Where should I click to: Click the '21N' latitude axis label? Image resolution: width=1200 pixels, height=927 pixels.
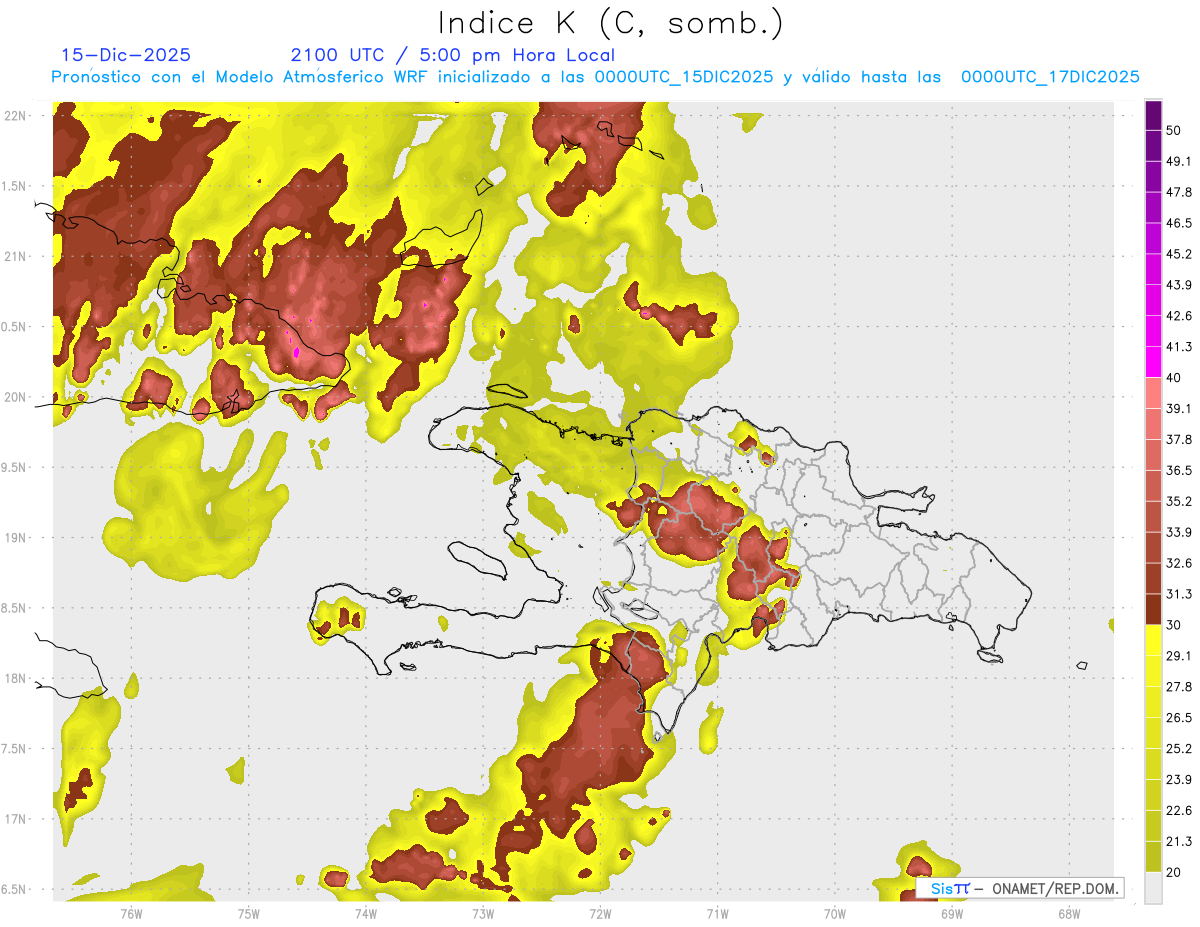[x=15, y=257]
